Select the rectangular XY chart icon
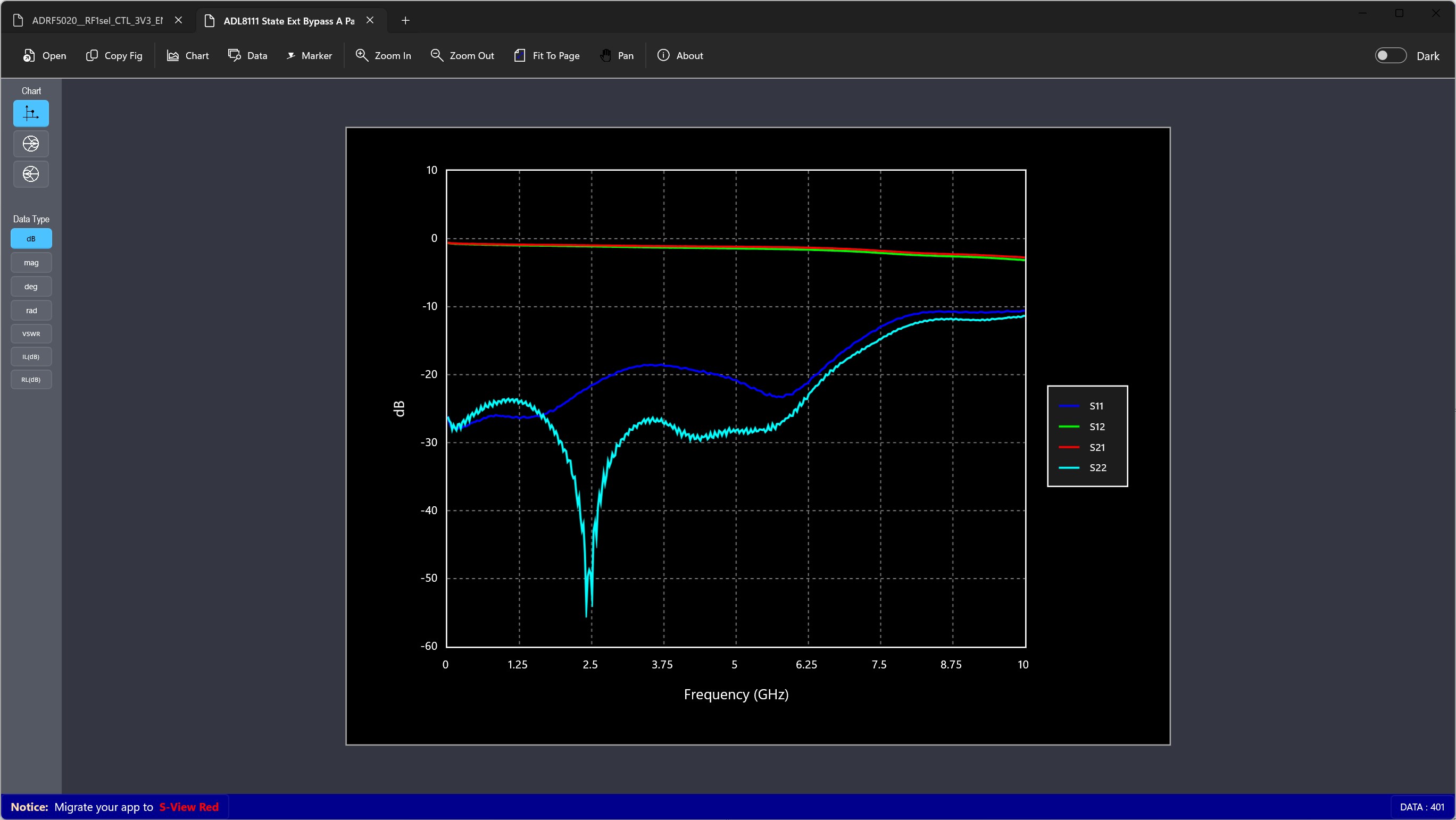Image resolution: width=1456 pixels, height=820 pixels. click(31, 114)
